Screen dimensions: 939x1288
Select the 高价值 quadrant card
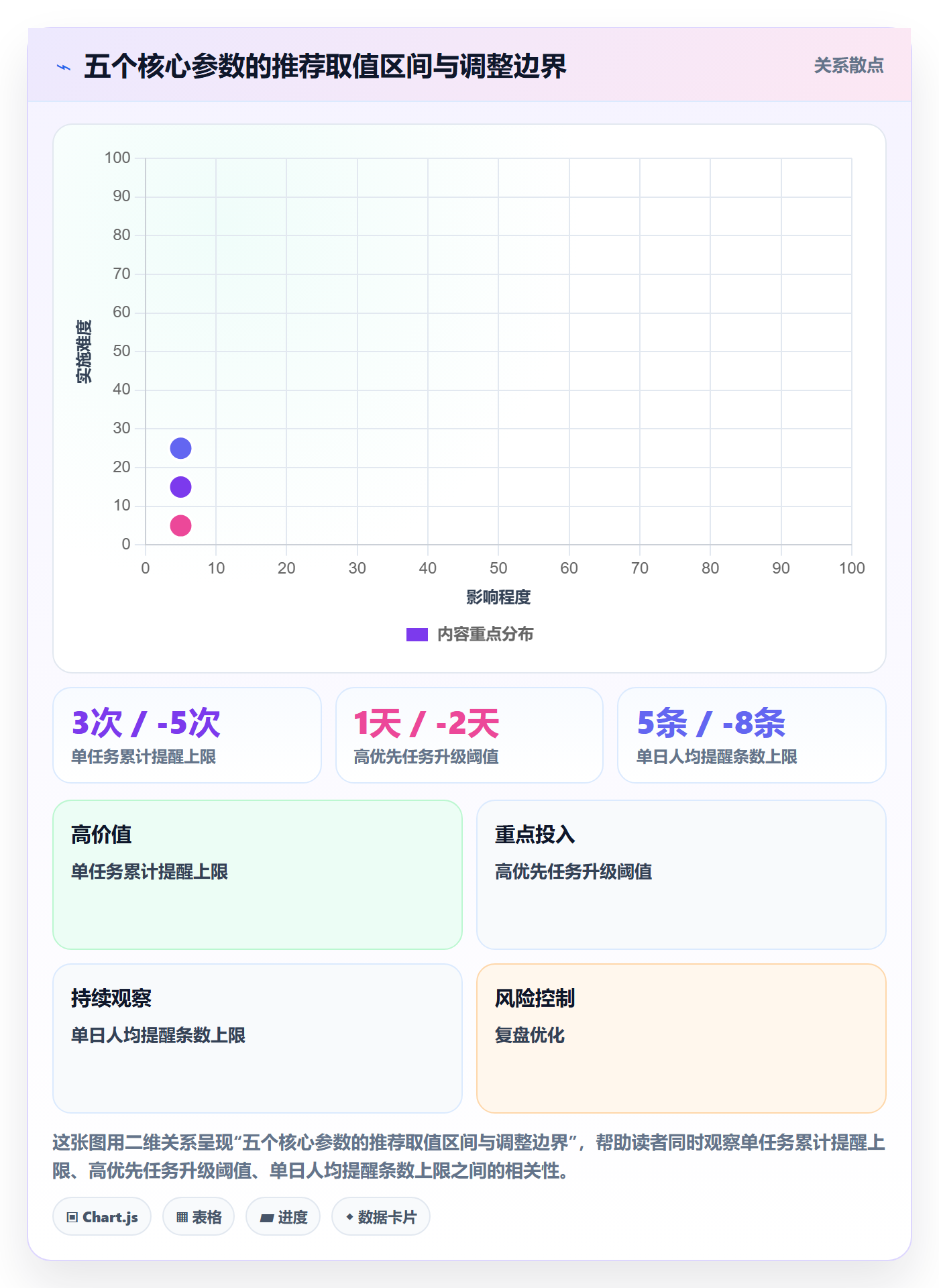point(258,875)
